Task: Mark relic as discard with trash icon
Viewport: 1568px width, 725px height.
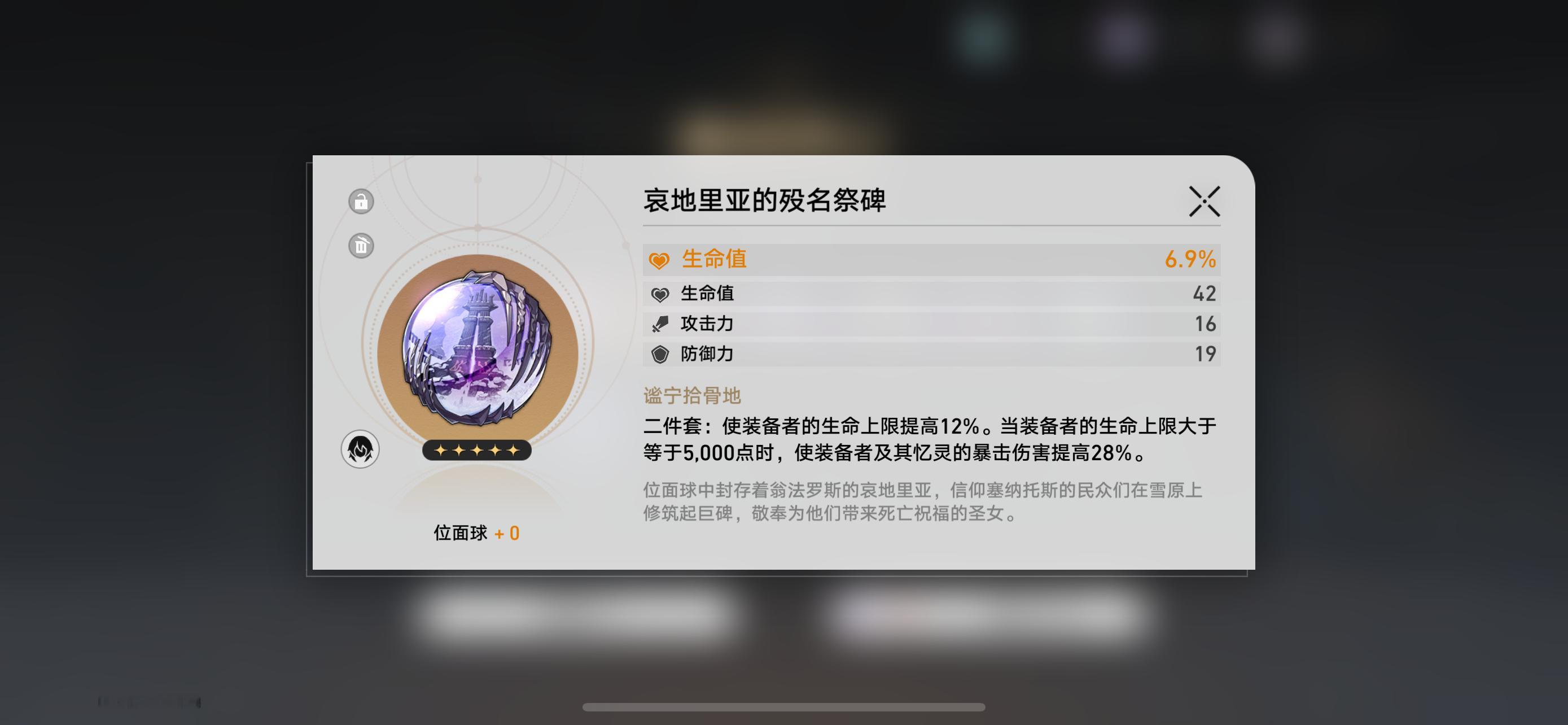Action: 361,246
